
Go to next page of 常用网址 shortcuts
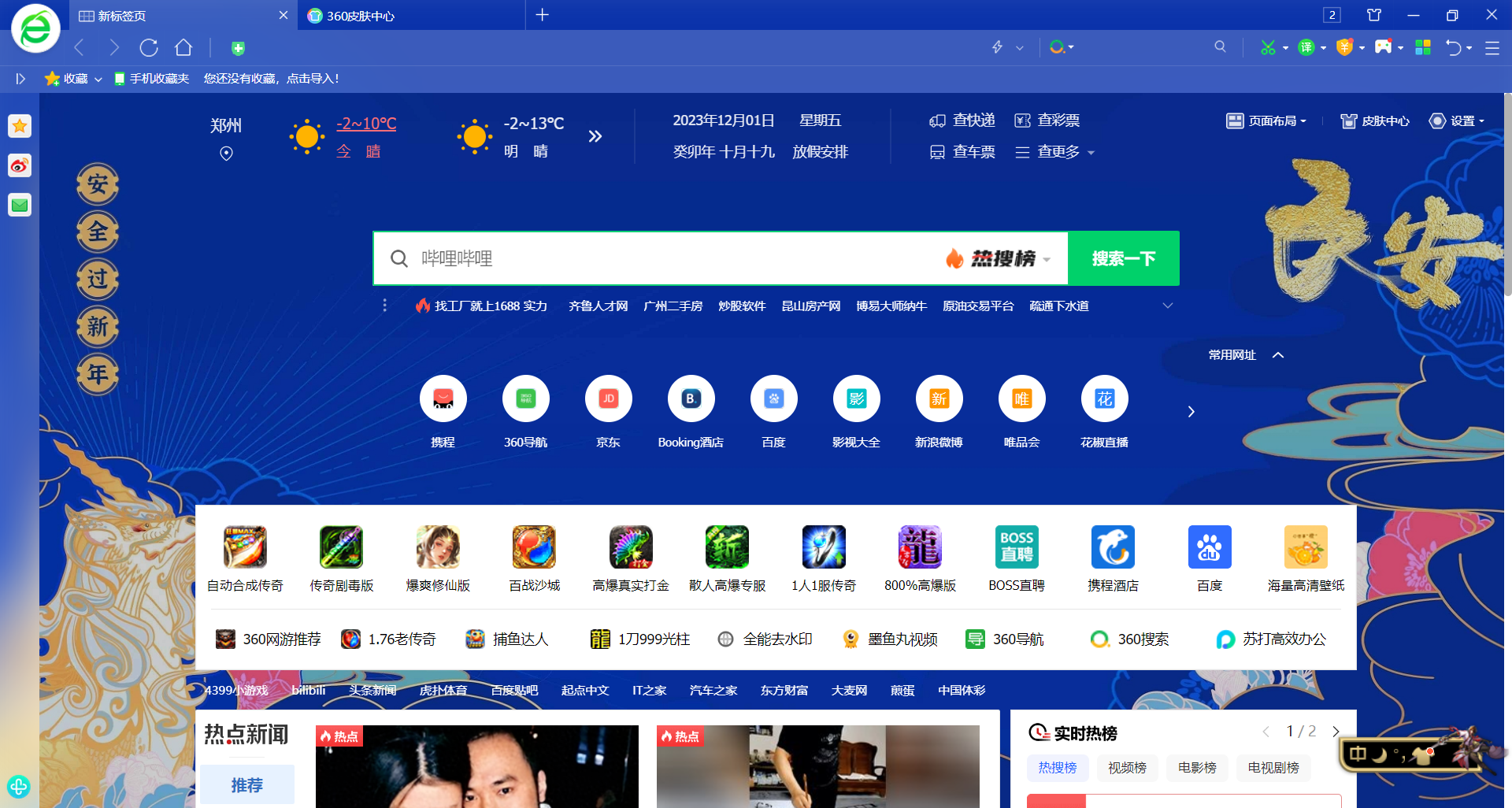[x=1191, y=411]
